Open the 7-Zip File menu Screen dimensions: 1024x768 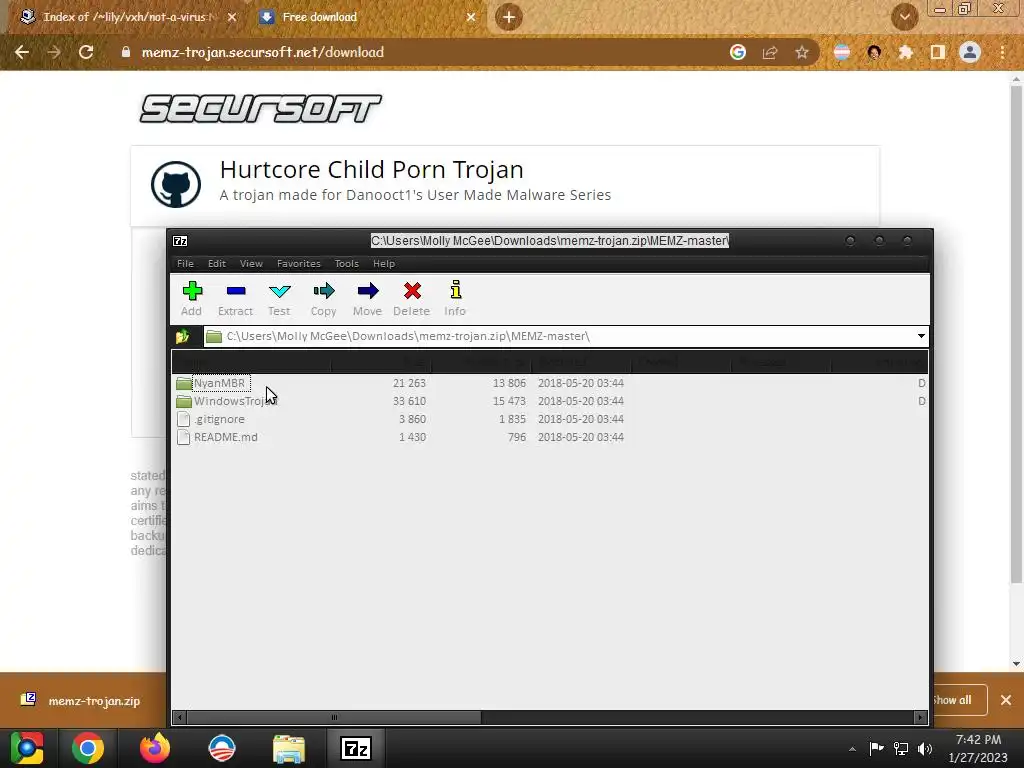coord(185,263)
